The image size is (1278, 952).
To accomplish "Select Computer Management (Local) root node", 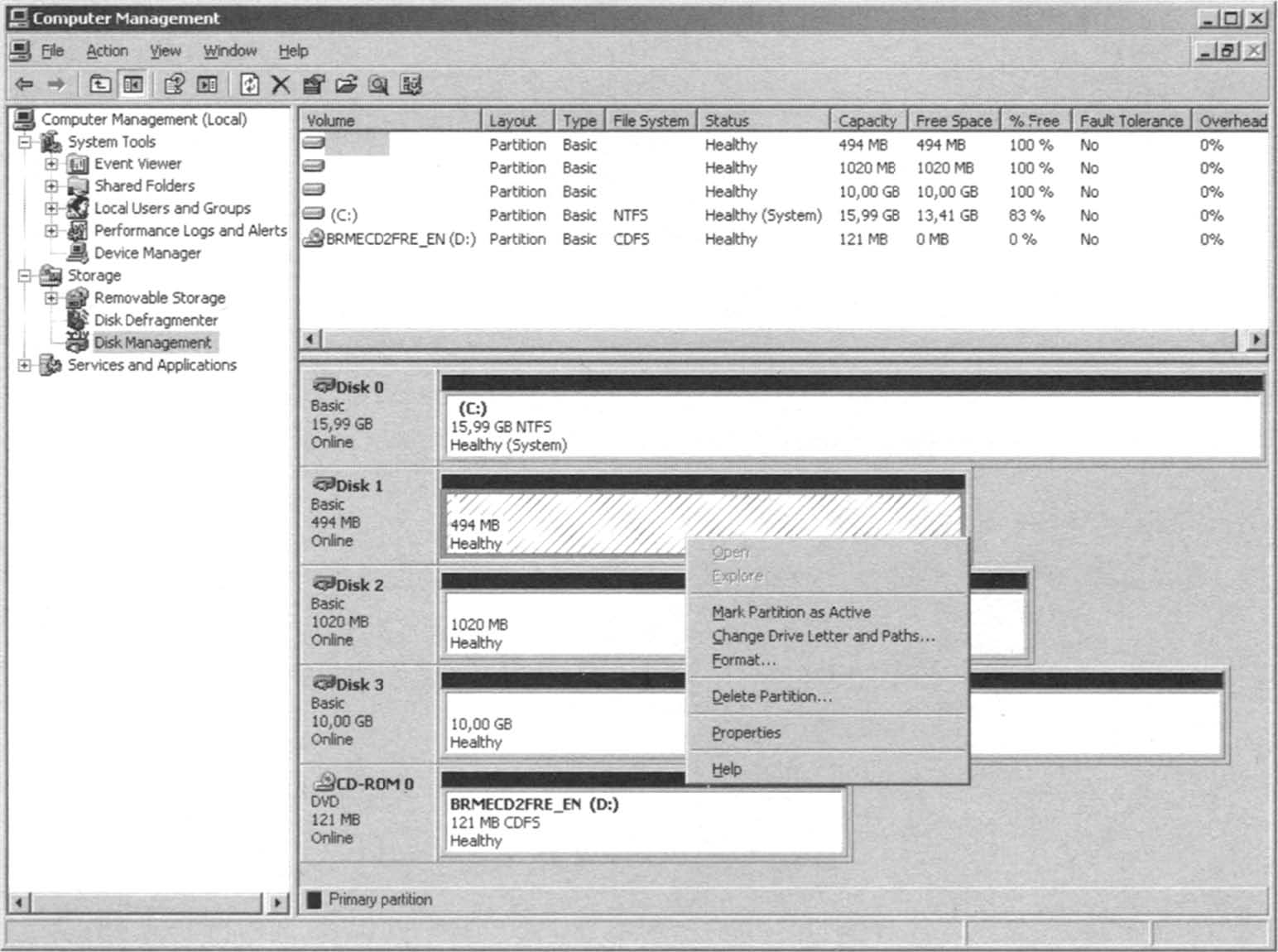I will tap(144, 119).
